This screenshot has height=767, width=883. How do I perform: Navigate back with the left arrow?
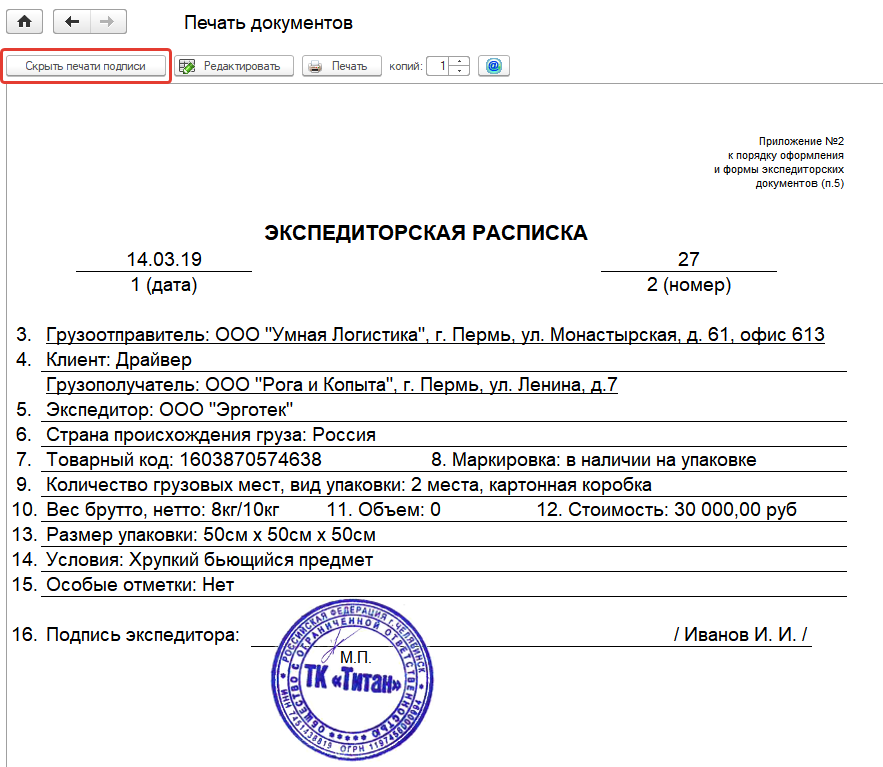point(72,22)
